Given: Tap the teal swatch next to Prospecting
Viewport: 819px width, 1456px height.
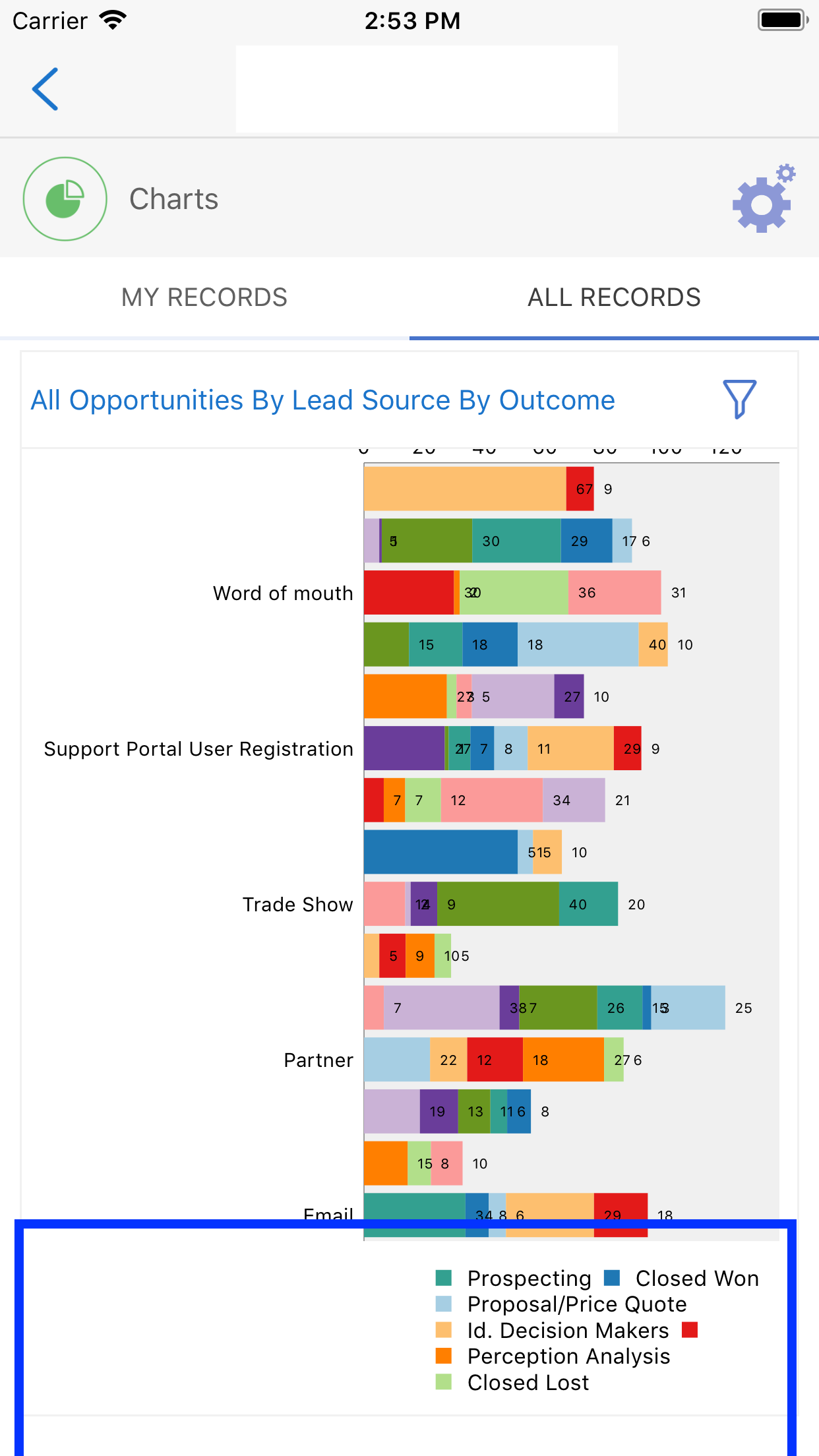Looking at the screenshot, I should tap(446, 1278).
